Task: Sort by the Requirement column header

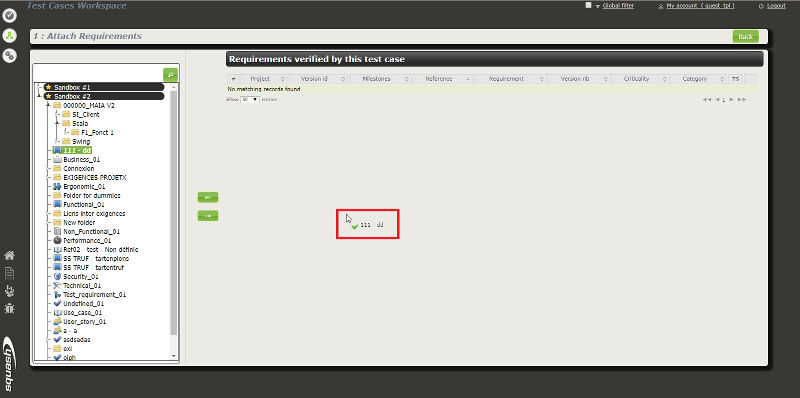Action: pos(510,79)
